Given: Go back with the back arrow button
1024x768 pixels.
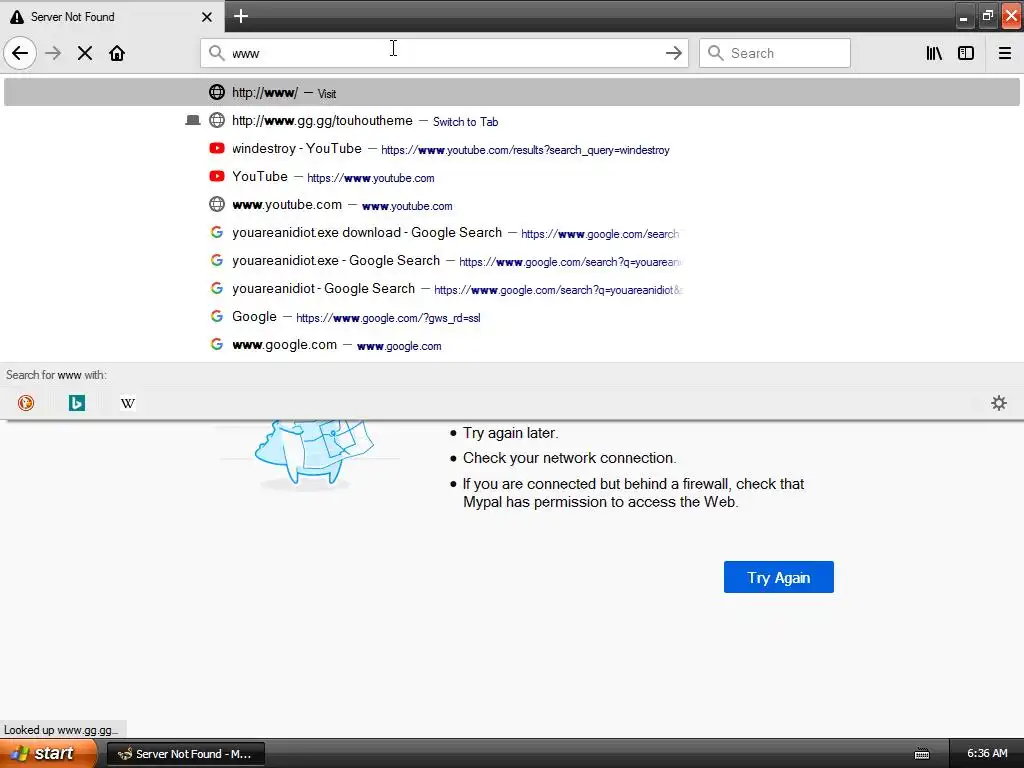Looking at the screenshot, I should coord(20,53).
